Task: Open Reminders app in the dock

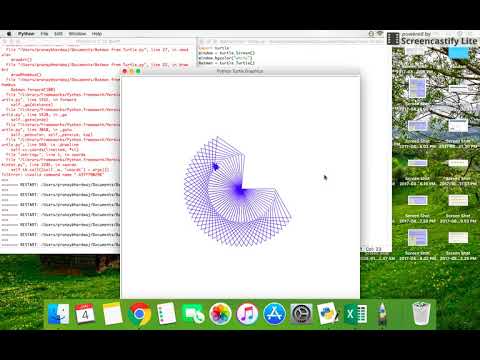Action: [x=166, y=314]
